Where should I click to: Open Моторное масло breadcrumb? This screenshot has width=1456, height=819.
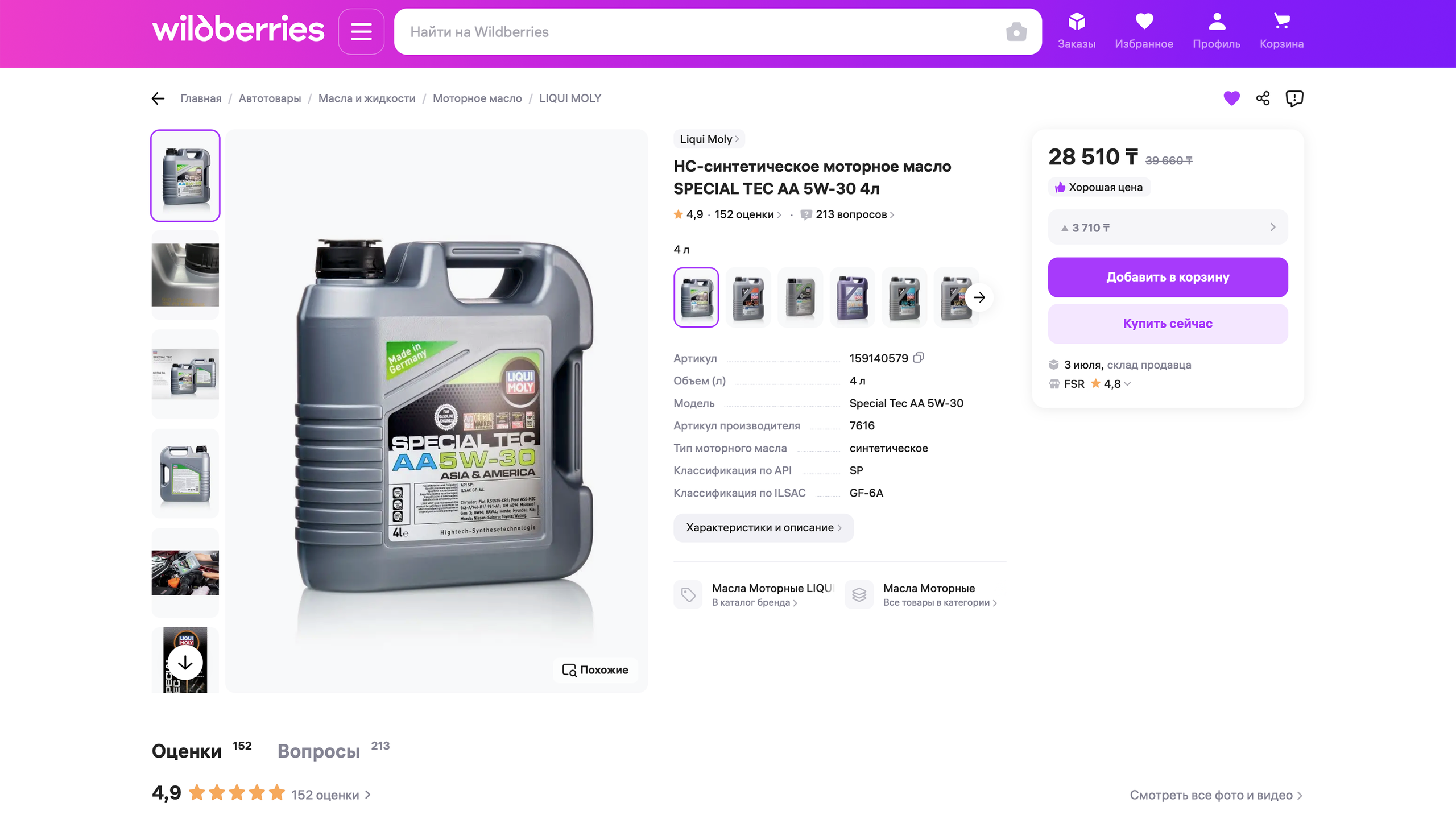tap(477, 98)
